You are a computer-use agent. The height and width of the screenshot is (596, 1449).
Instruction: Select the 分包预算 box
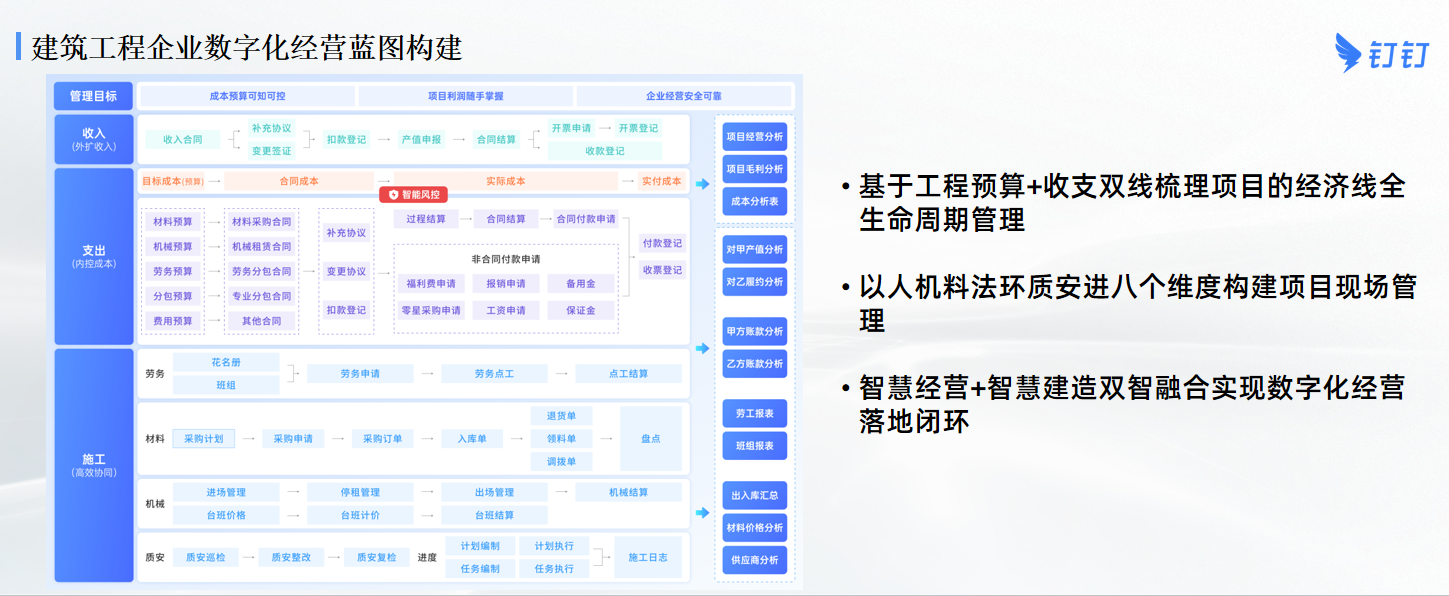[x=173, y=296]
